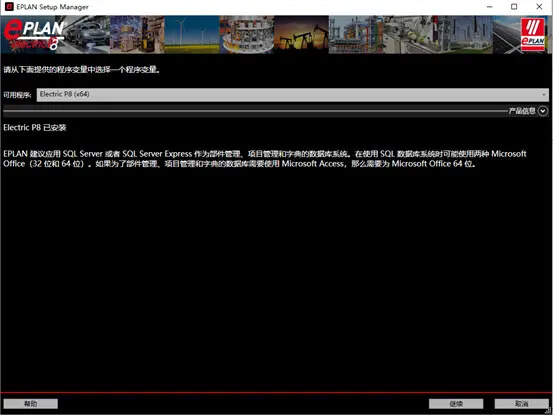Click the EPLAN Electric P8 logo
The height and width of the screenshot is (415, 553).
tap(34, 35)
